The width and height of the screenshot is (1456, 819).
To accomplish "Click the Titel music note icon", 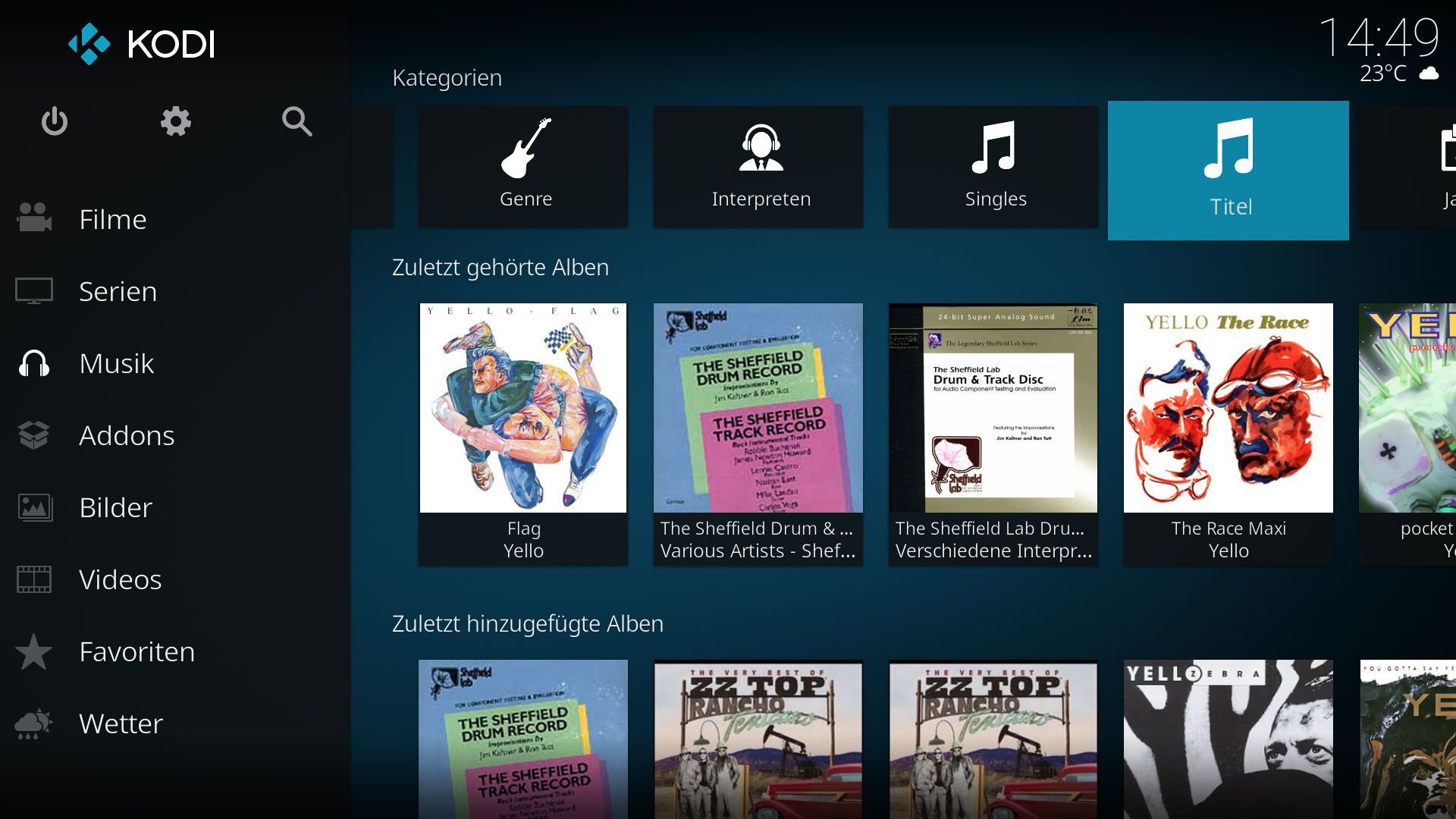I will coord(1229,148).
